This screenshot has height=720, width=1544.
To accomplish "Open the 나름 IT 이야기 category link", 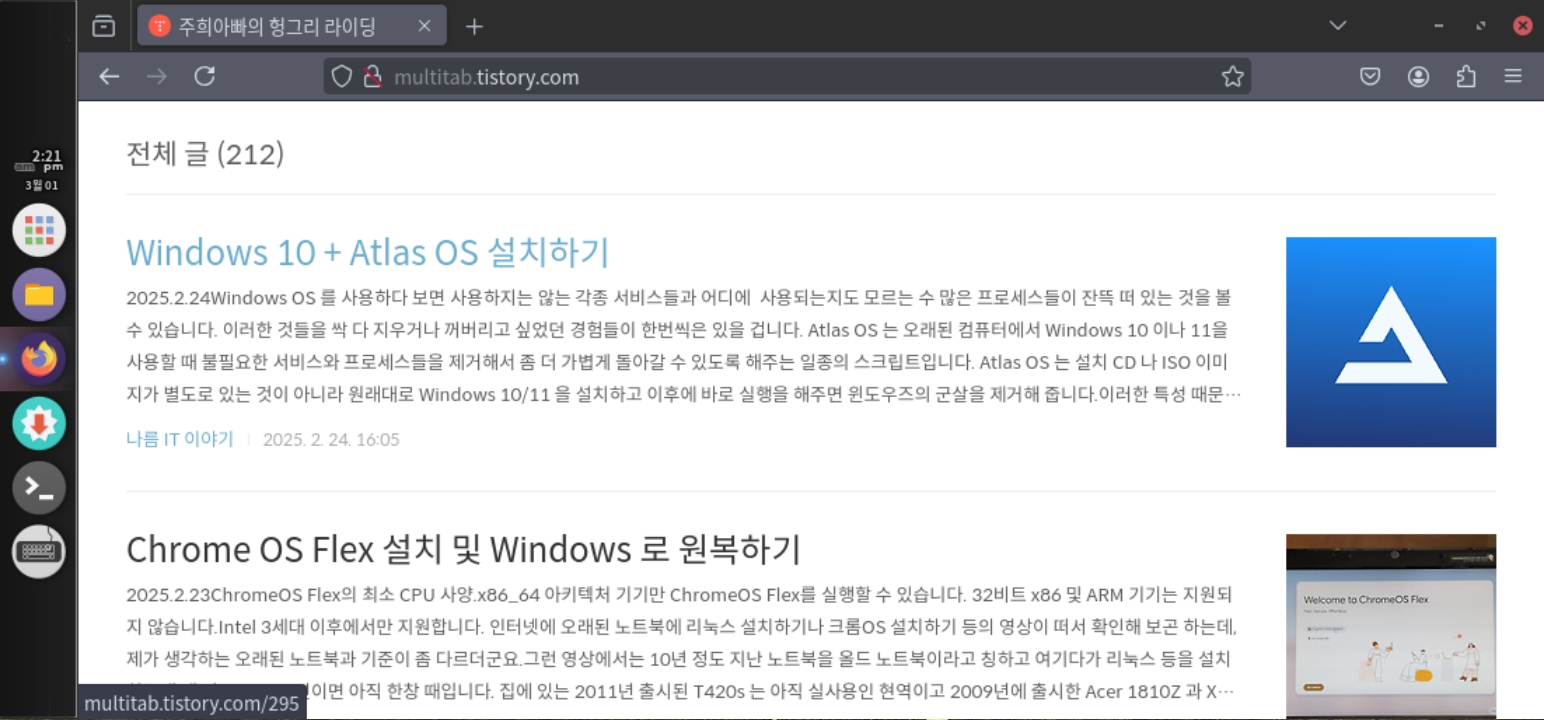I will pyautogui.click(x=180, y=439).
